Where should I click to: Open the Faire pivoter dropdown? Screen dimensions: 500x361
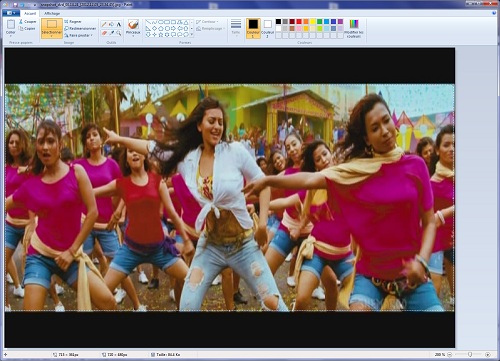tap(79, 35)
